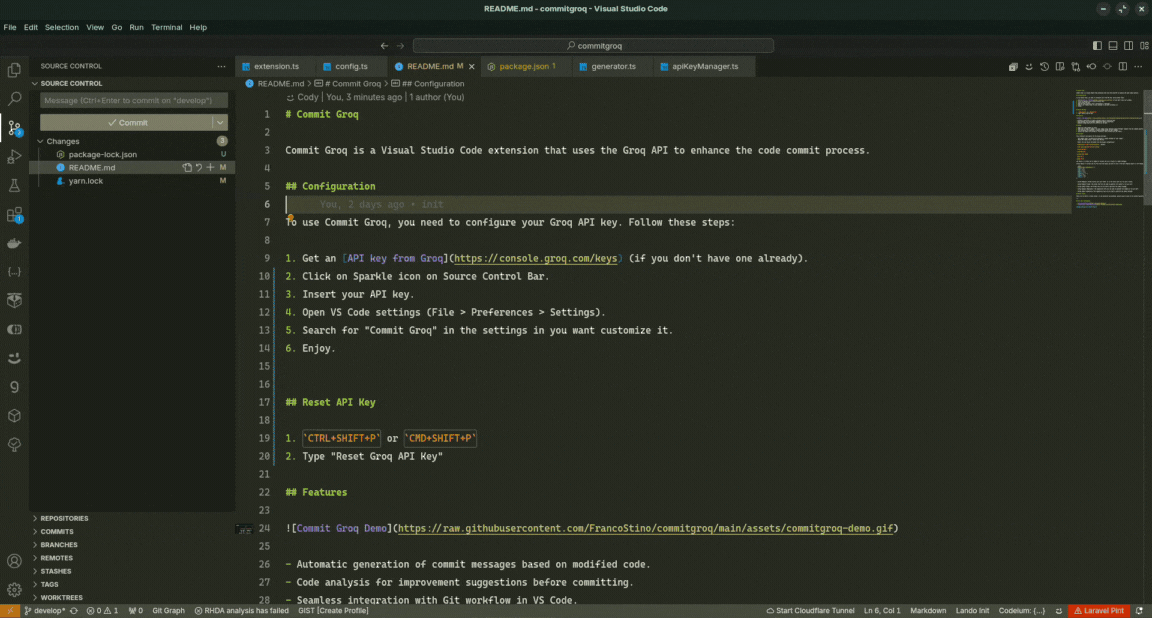Expand the TAGS section

coord(49,585)
